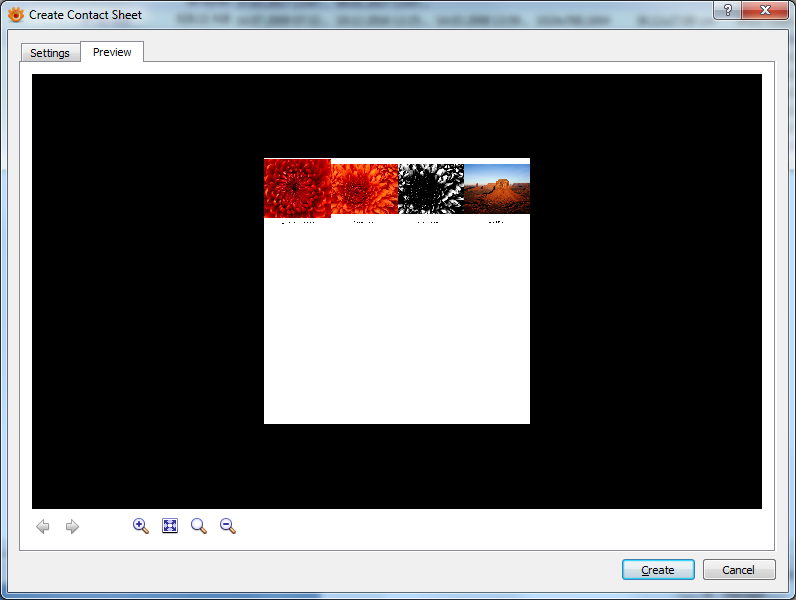The height and width of the screenshot is (600, 796).
Task: Cancel the contact sheet dialog
Action: (x=739, y=570)
